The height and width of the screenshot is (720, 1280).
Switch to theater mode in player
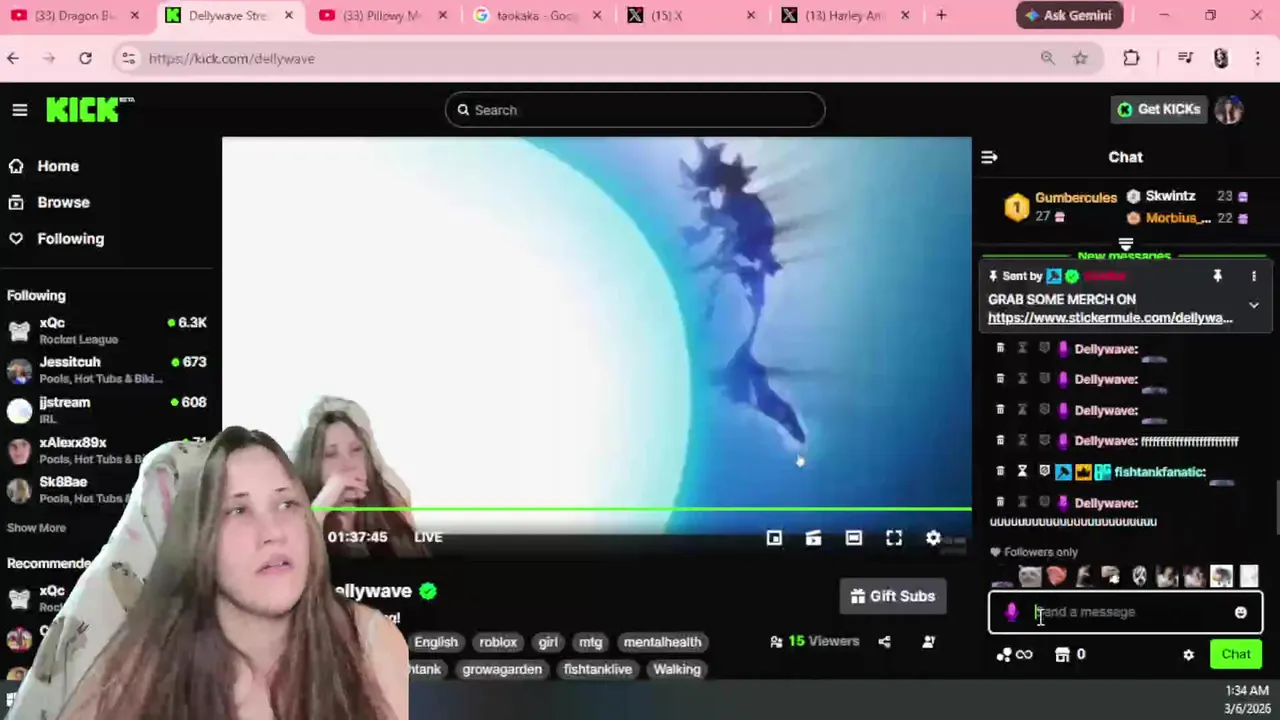pyautogui.click(x=853, y=538)
